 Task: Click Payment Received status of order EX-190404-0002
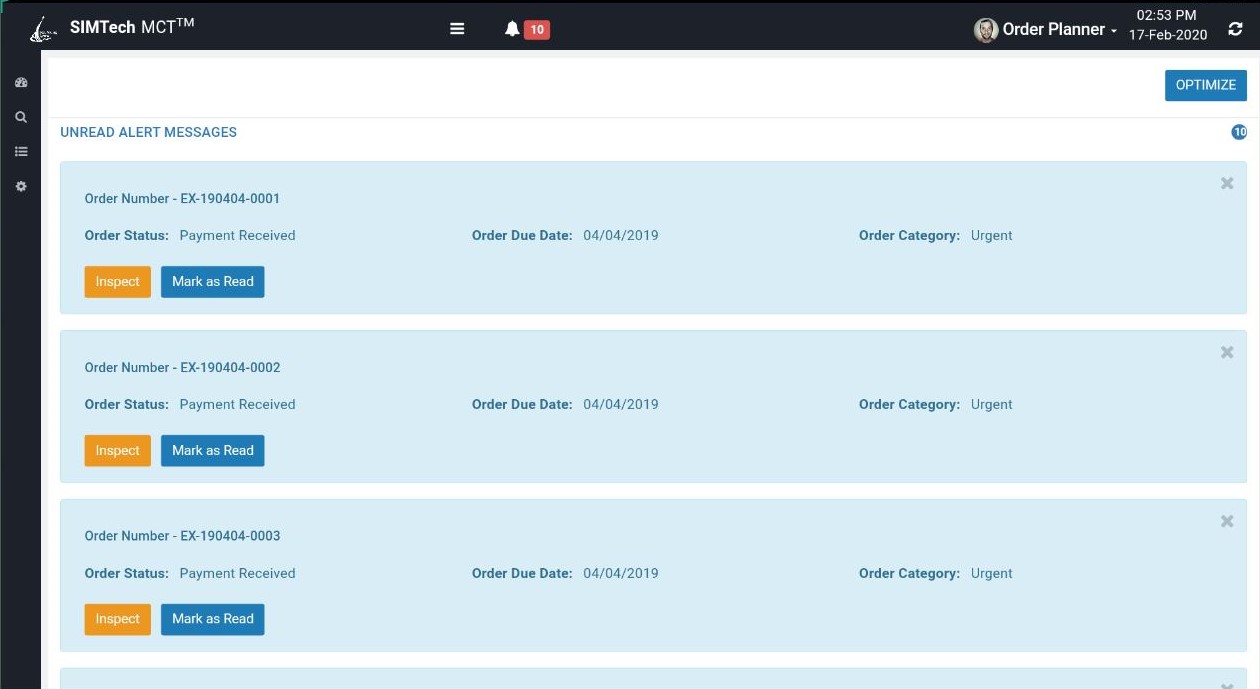click(x=238, y=405)
